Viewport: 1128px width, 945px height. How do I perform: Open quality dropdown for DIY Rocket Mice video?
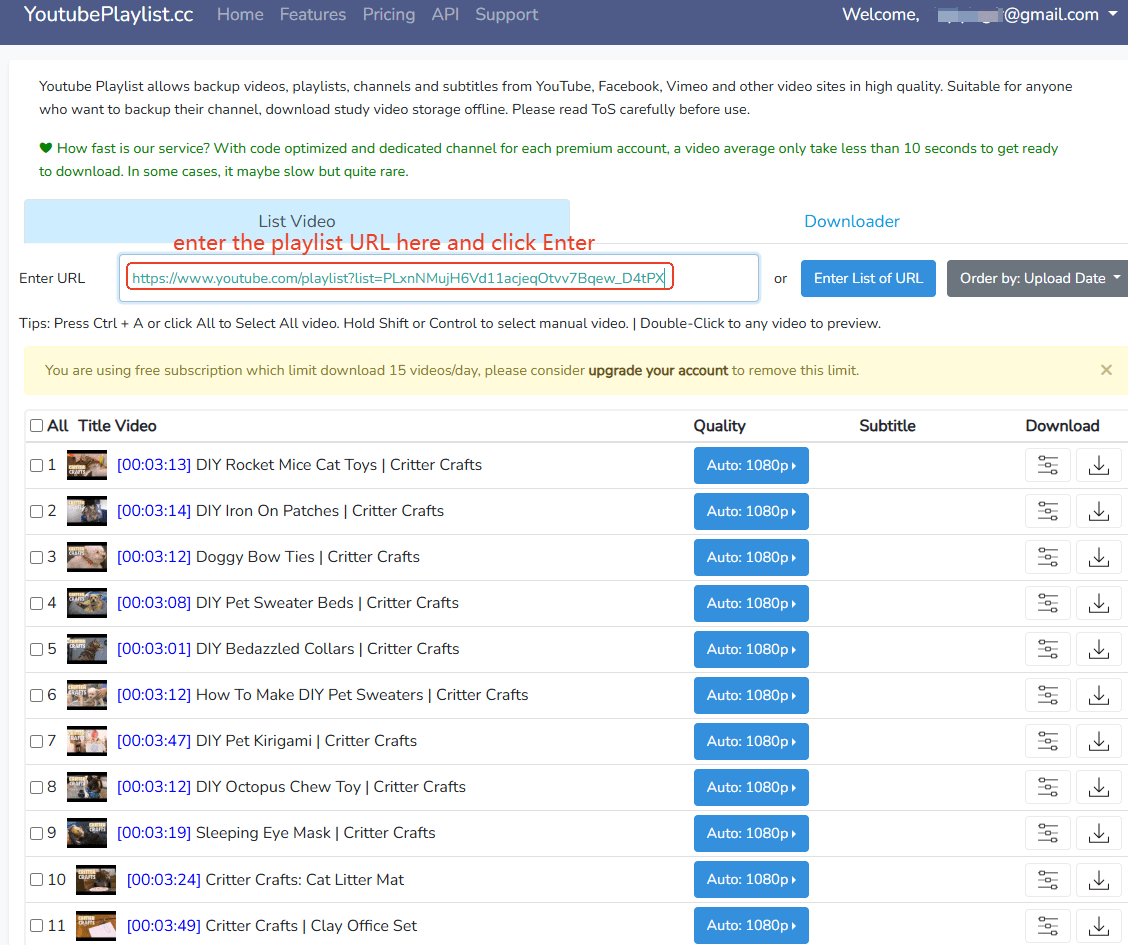click(x=751, y=465)
